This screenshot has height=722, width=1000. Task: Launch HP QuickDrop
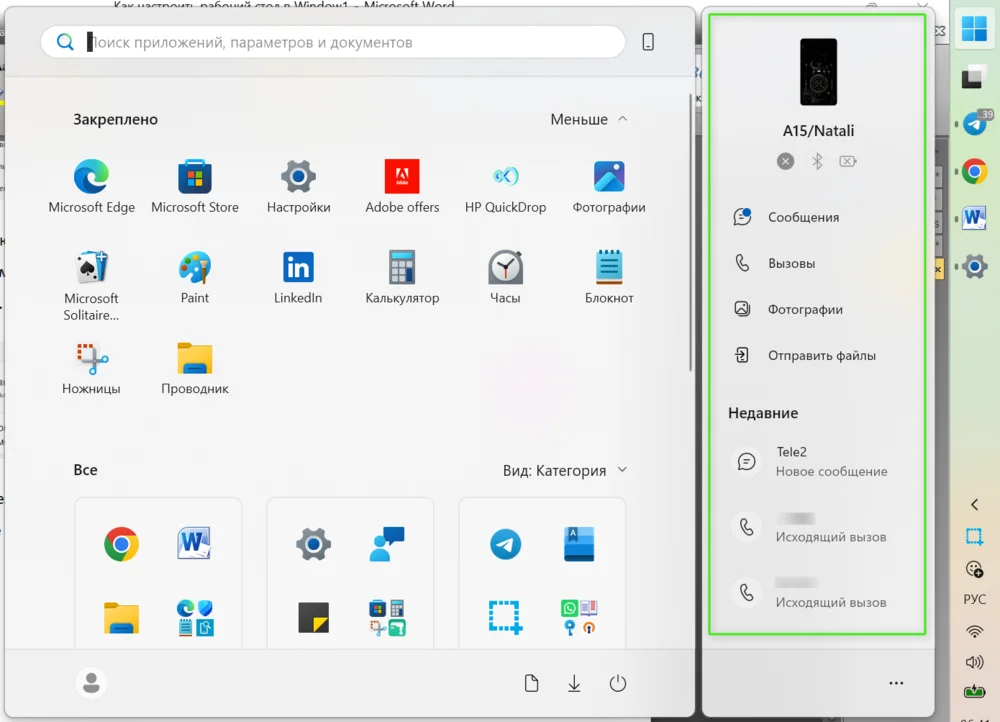tap(505, 186)
